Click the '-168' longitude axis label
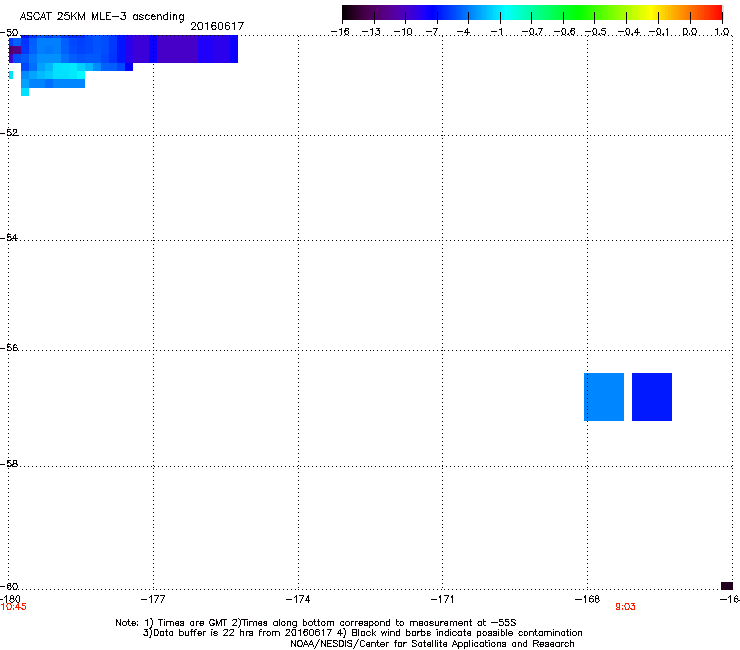This screenshot has width=740, height=650. click(x=588, y=599)
